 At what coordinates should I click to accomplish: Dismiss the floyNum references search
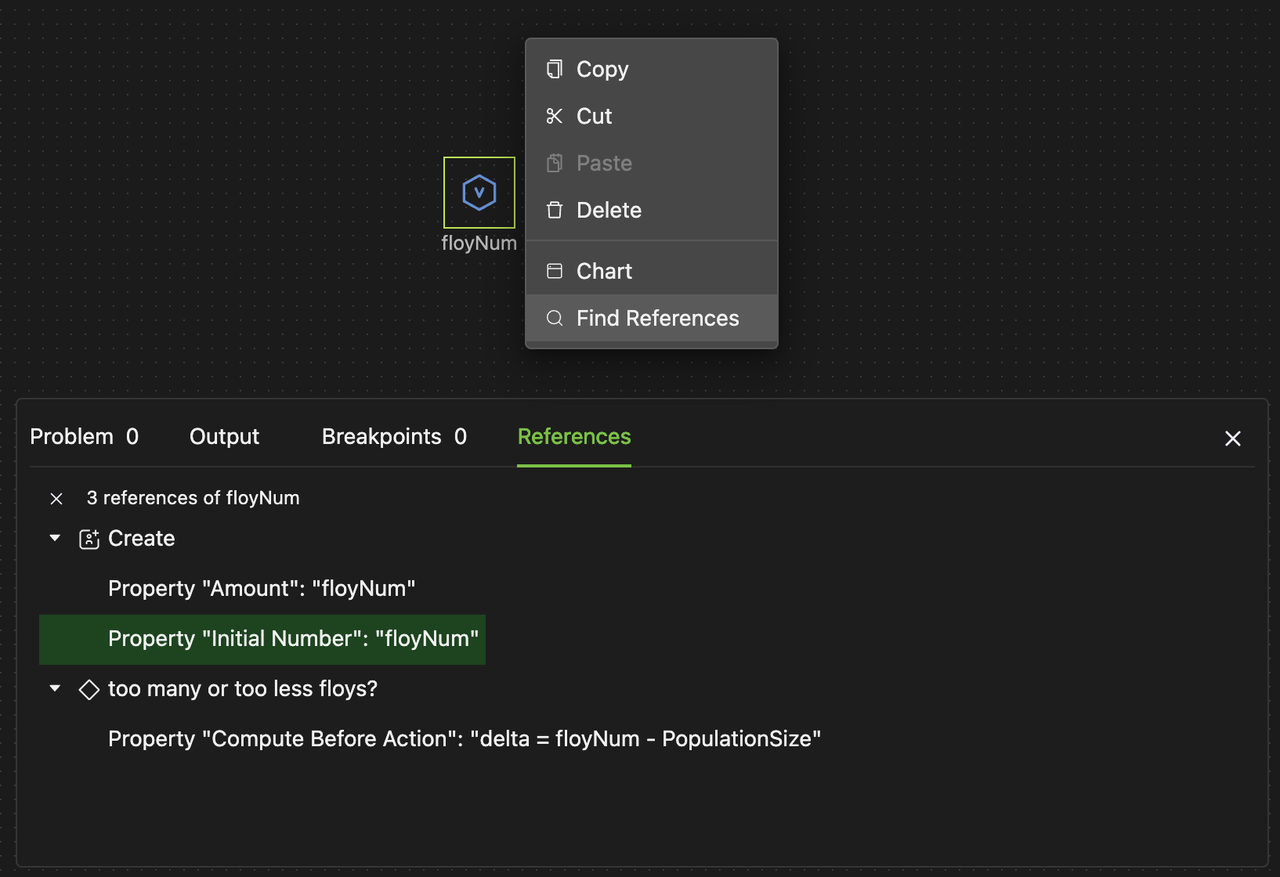tap(56, 498)
